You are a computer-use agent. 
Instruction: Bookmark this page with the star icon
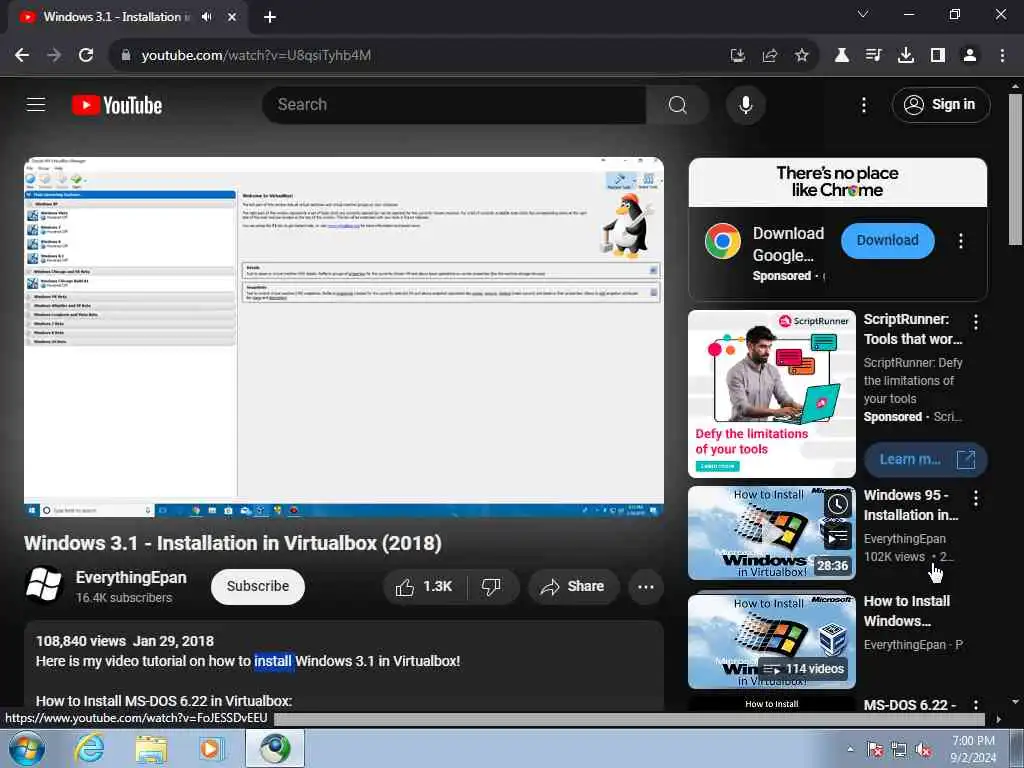coord(802,56)
